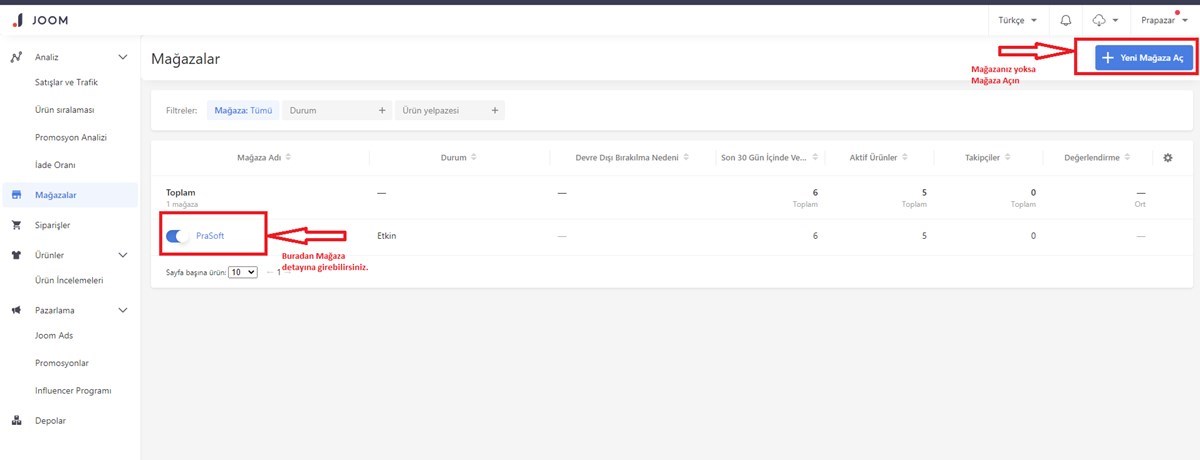Collapse the Ürünler section chevron
The height and width of the screenshot is (460, 1200).
pyautogui.click(x=123, y=255)
